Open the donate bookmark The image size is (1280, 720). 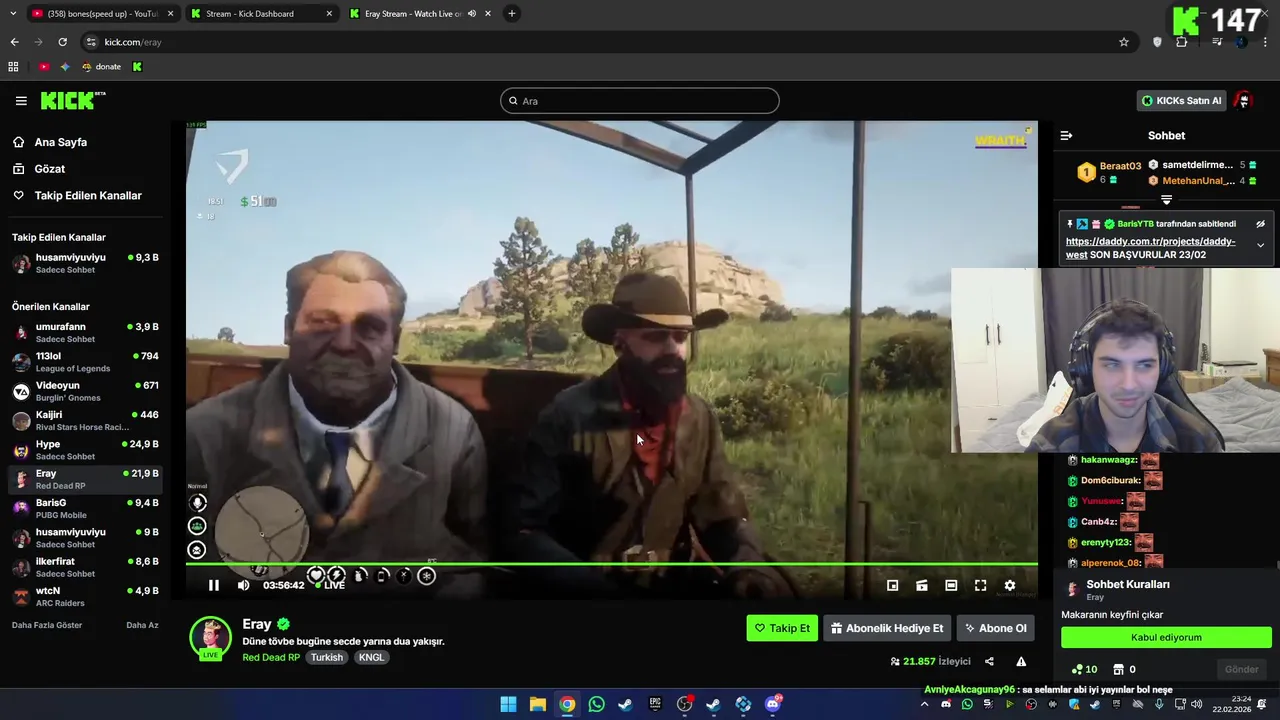coord(101,67)
